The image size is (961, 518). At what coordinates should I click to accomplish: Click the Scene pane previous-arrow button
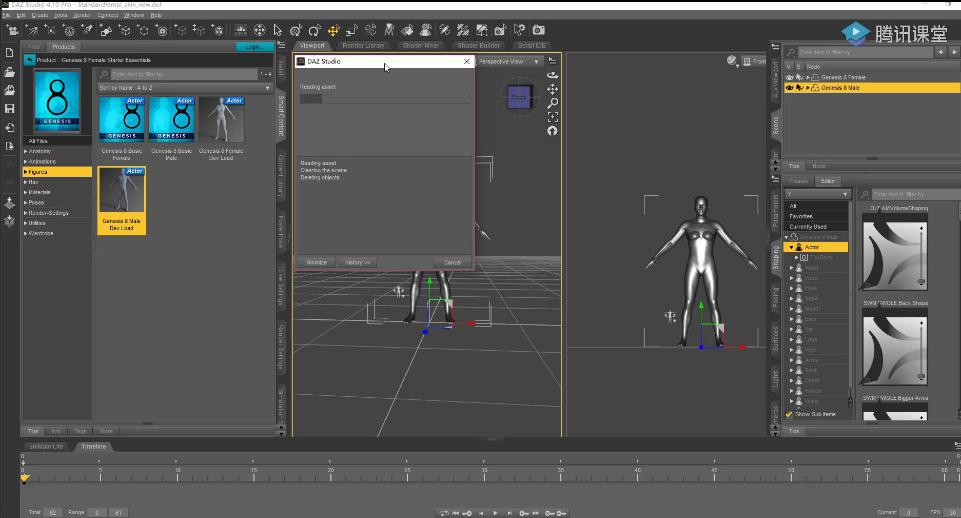point(941,52)
